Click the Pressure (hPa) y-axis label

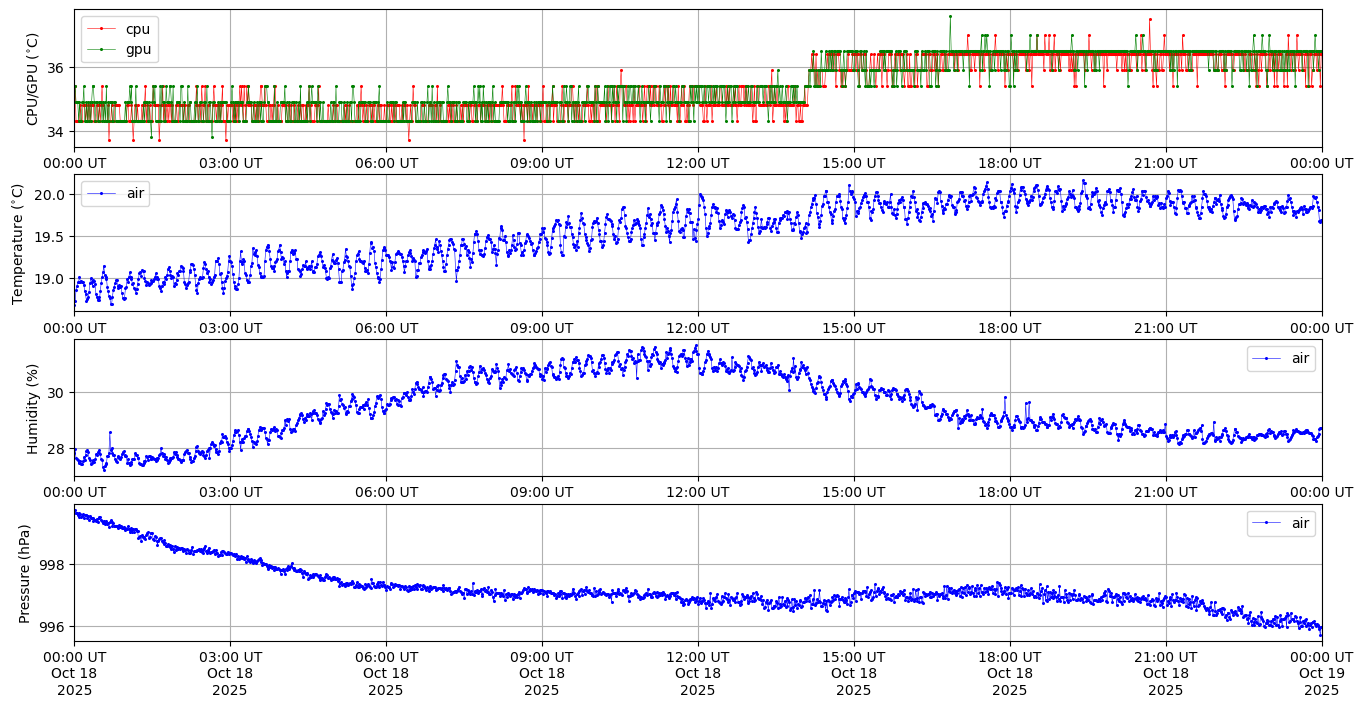click(25, 573)
